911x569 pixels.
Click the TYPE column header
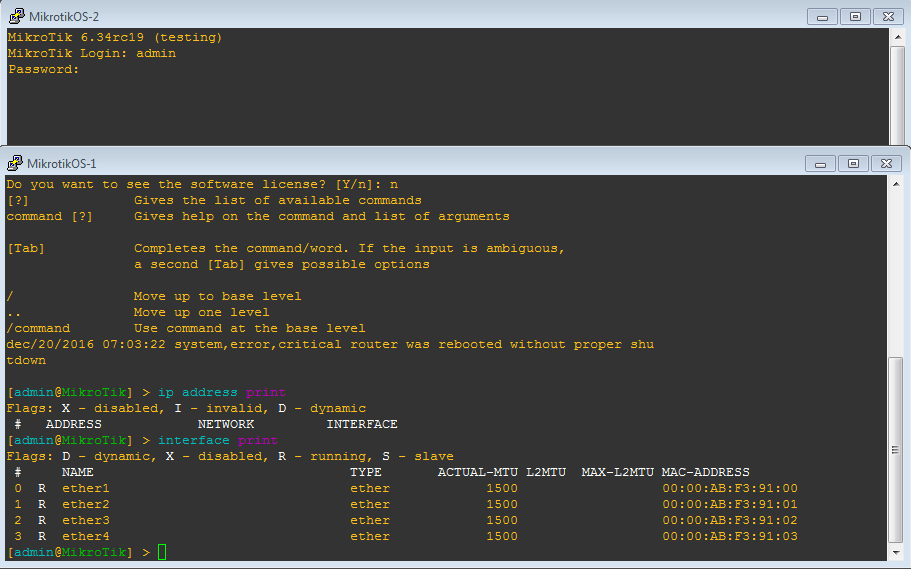[366, 473]
